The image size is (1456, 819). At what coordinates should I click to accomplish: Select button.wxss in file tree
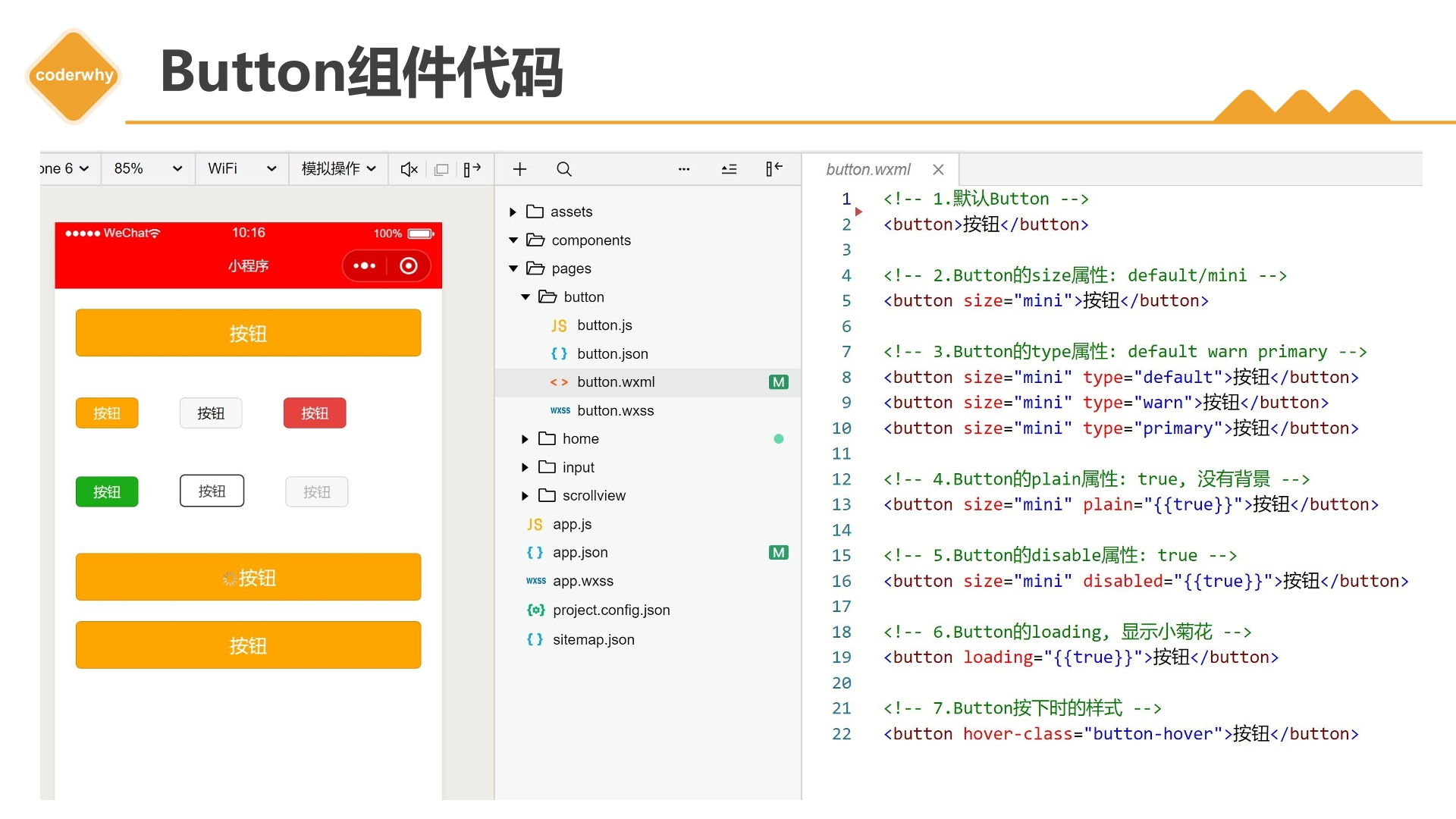[648, 410]
